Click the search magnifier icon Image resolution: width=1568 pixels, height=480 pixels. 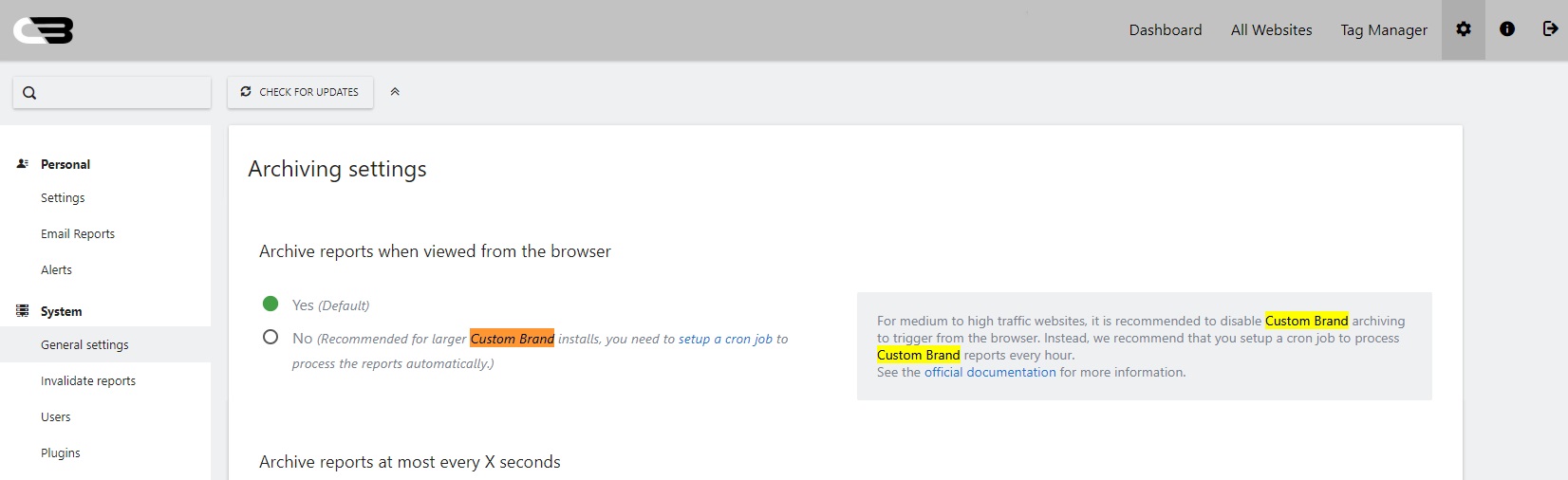[29, 93]
